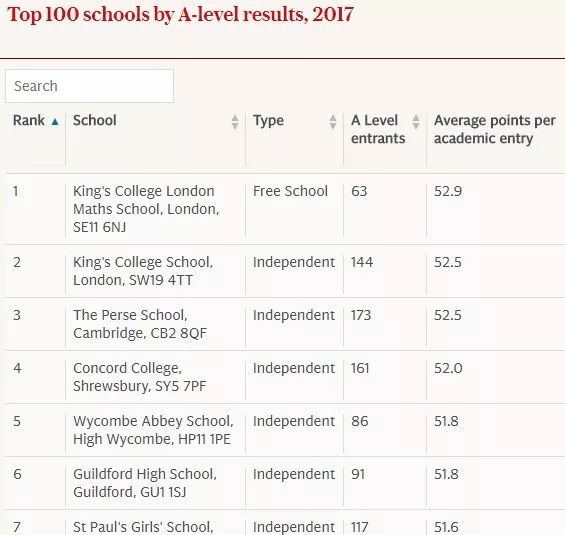
Task: Select St Paul's Girls' School entry
Action: [143, 527]
